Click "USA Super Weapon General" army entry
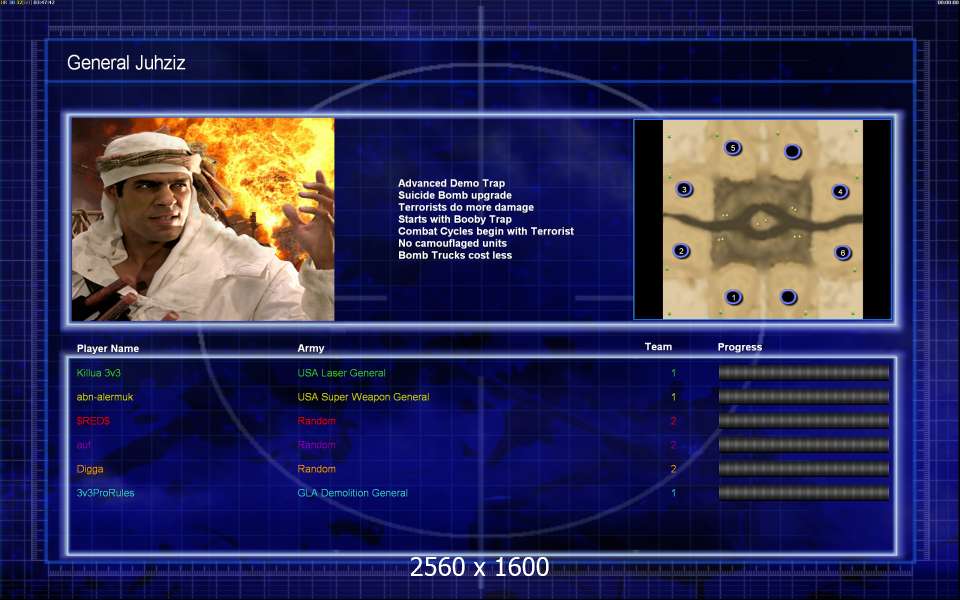The image size is (960, 600). click(364, 397)
